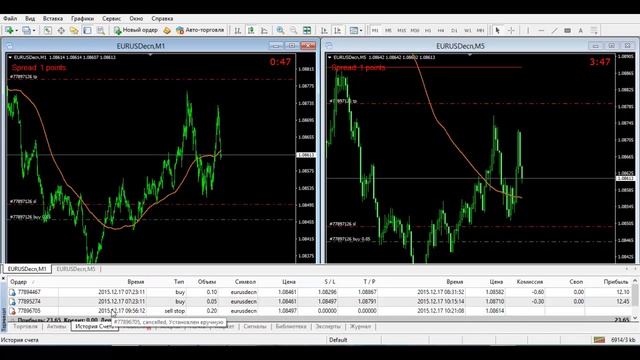
Task: Toggle chart shift icon
Action: pyautogui.click(x=337, y=30)
